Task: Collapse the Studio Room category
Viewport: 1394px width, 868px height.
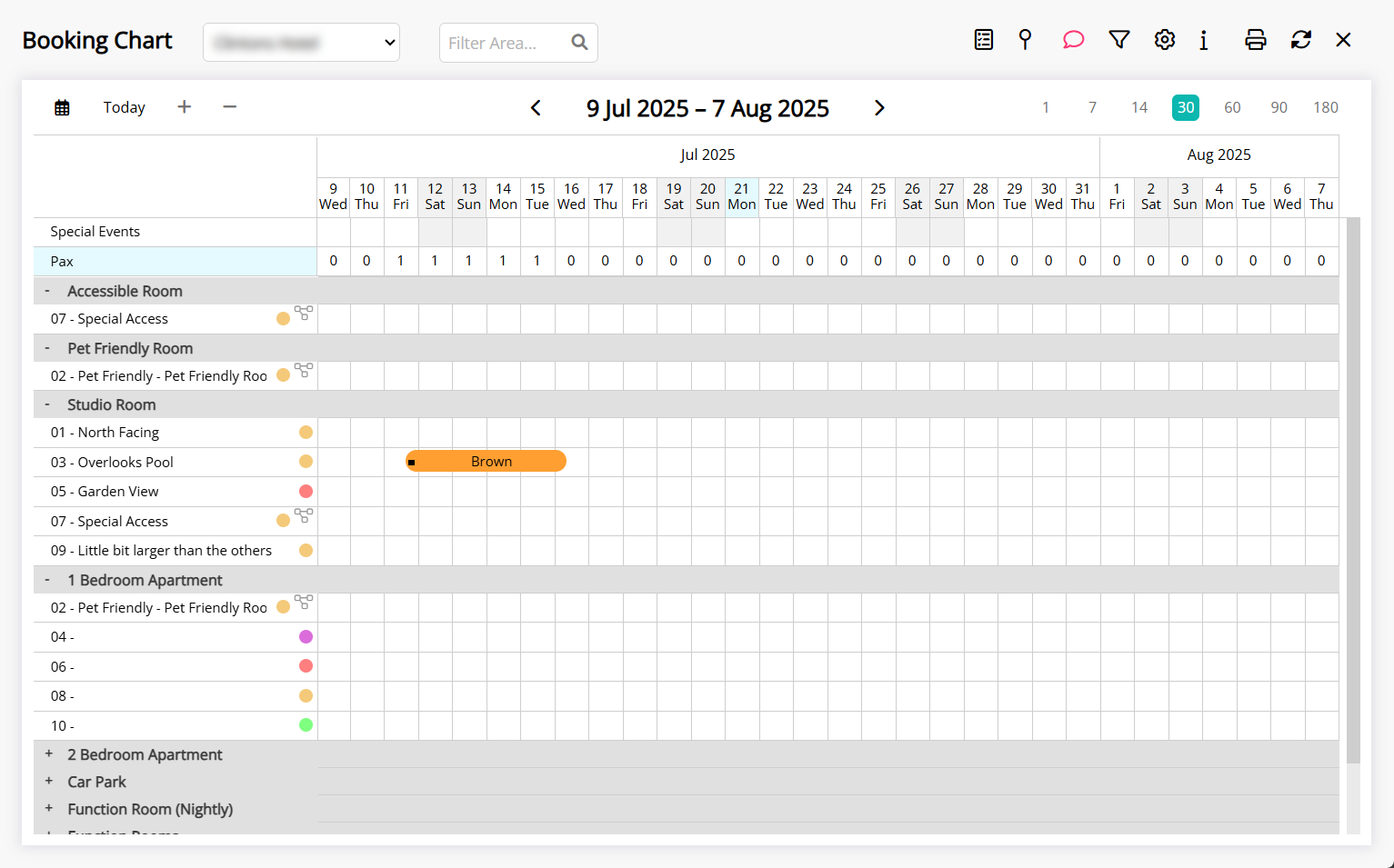Action: tap(47, 404)
